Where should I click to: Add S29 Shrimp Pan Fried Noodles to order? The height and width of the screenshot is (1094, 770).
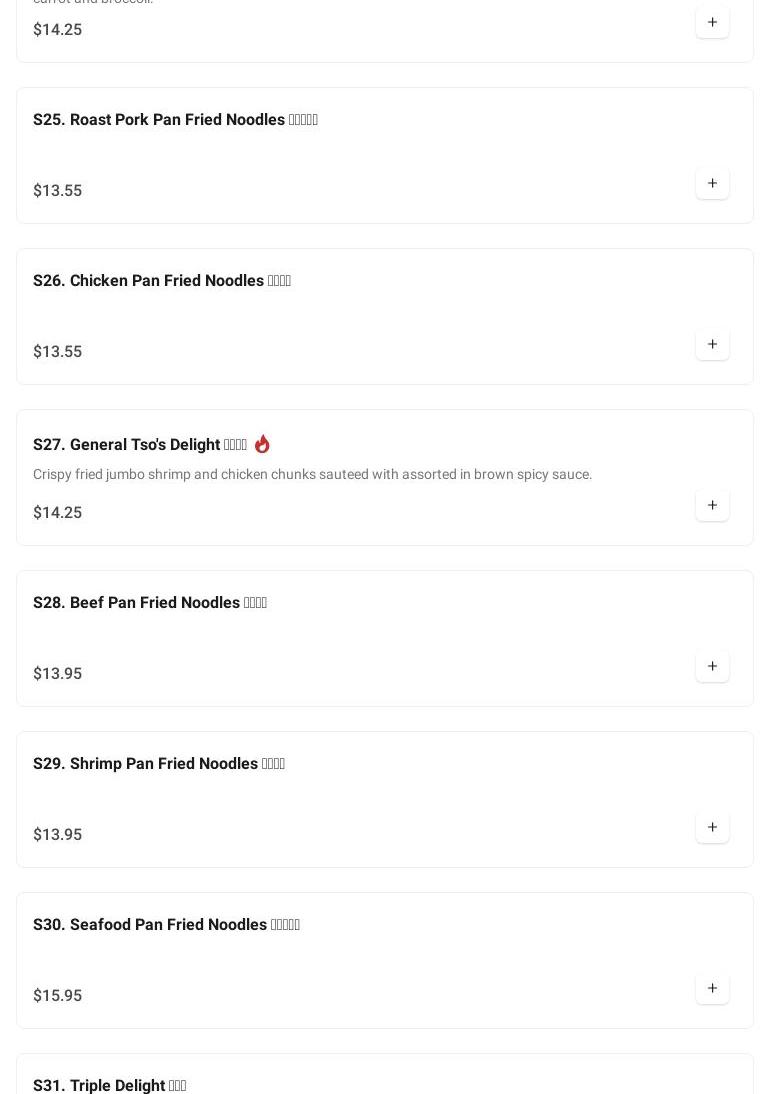[712, 827]
